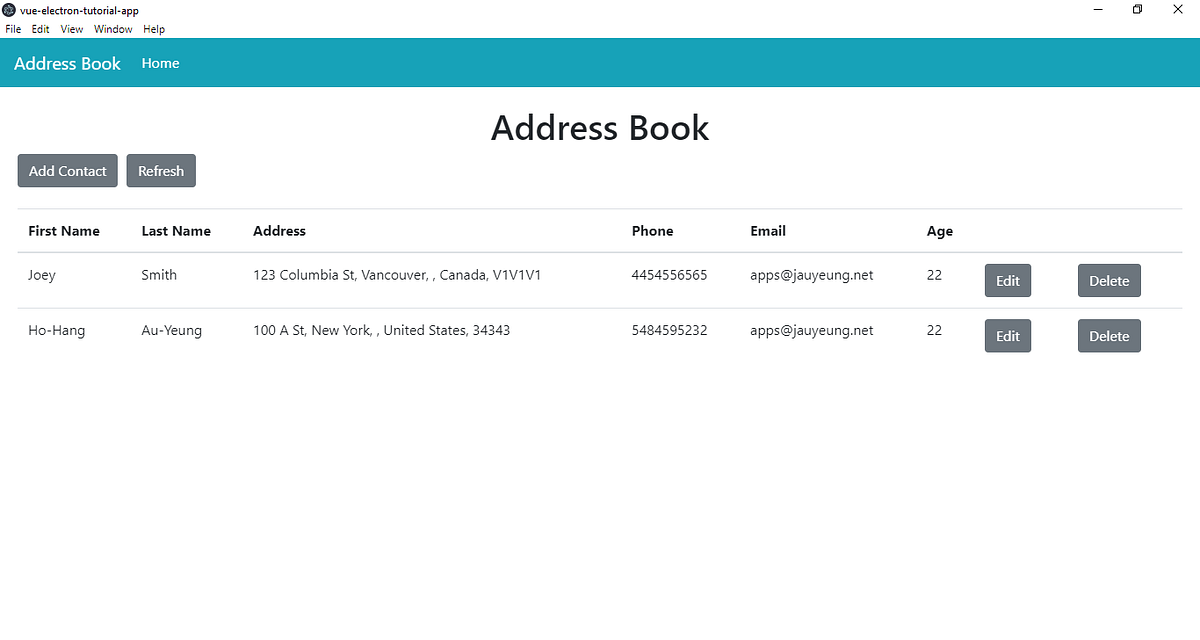Click the Email column header
Screen dimensions: 1200x640
[x=768, y=231]
